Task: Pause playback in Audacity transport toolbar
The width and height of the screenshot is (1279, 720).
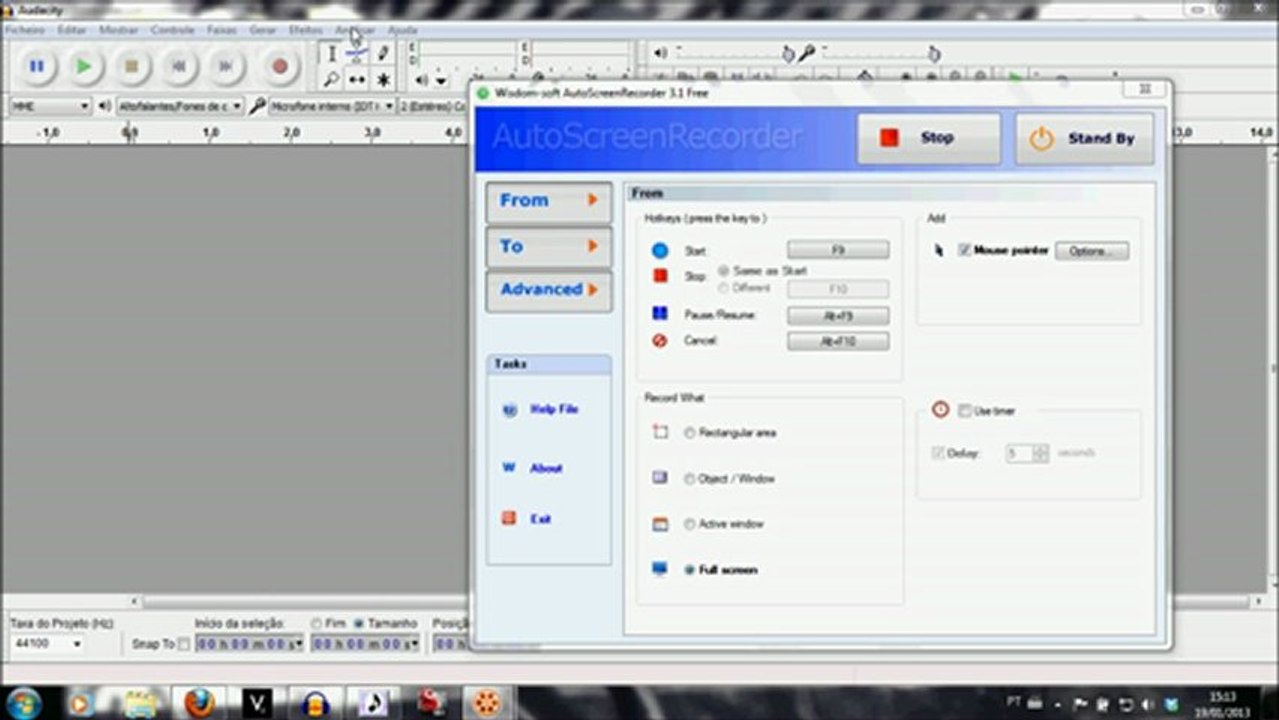Action: pos(36,67)
